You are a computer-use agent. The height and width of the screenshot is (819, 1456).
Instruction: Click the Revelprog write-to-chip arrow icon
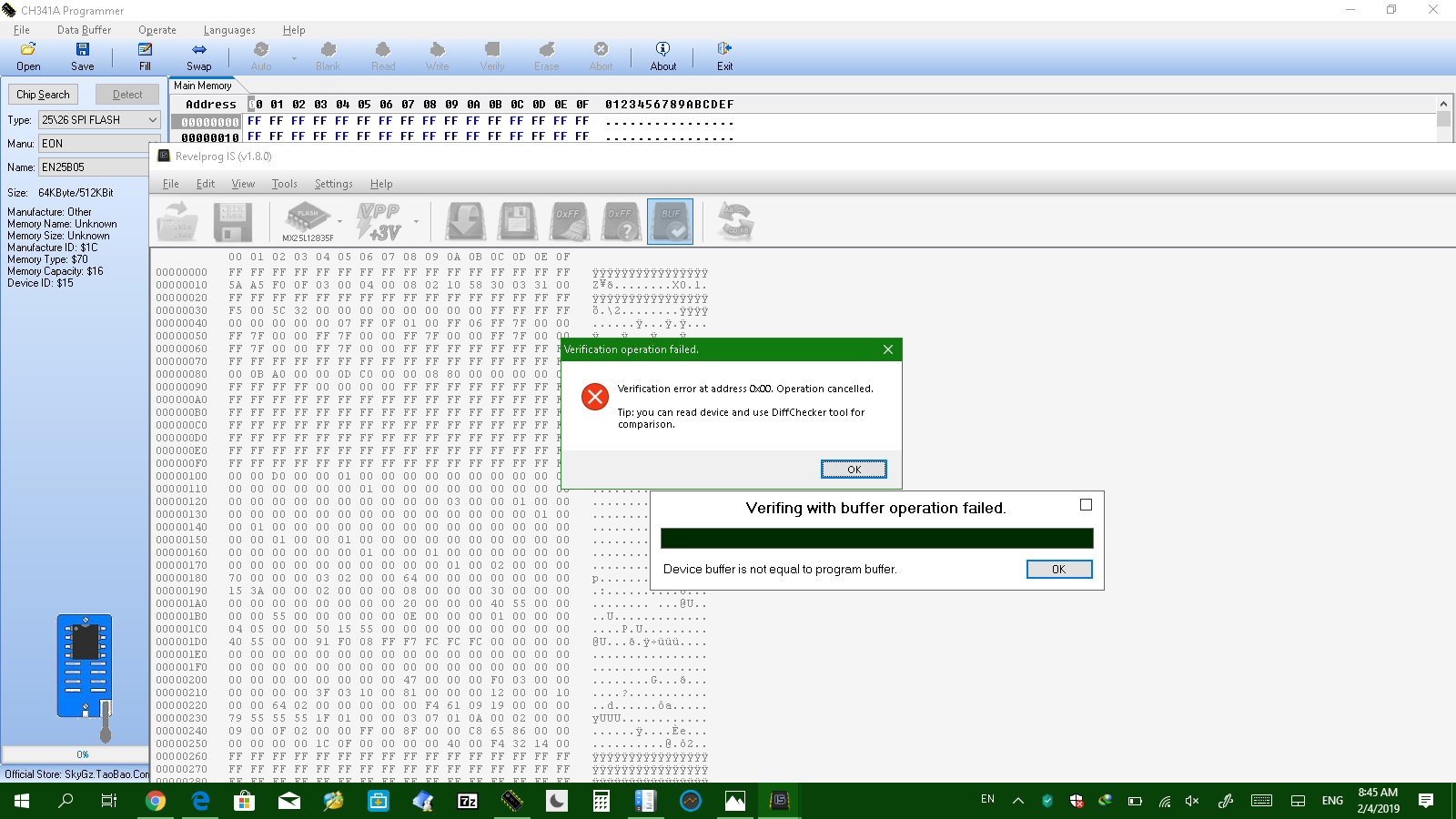tap(465, 222)
